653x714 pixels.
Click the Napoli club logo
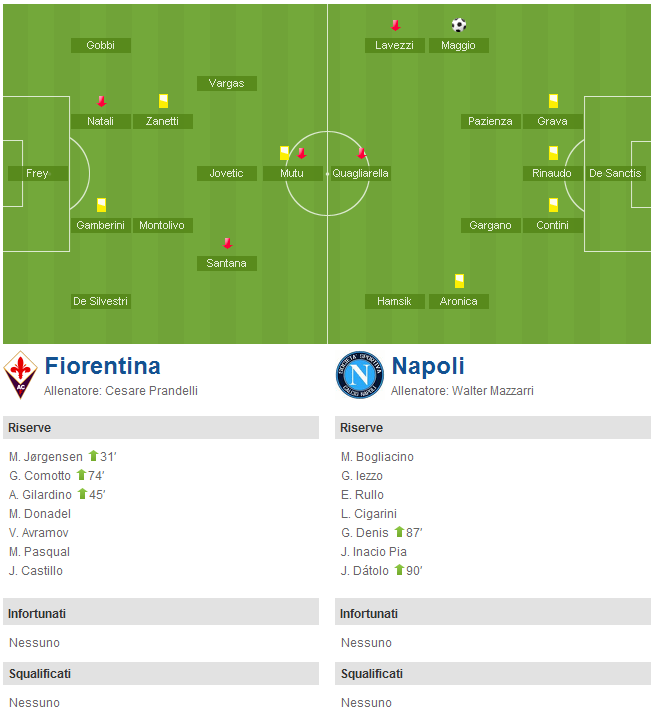click(x=359, y=374)
